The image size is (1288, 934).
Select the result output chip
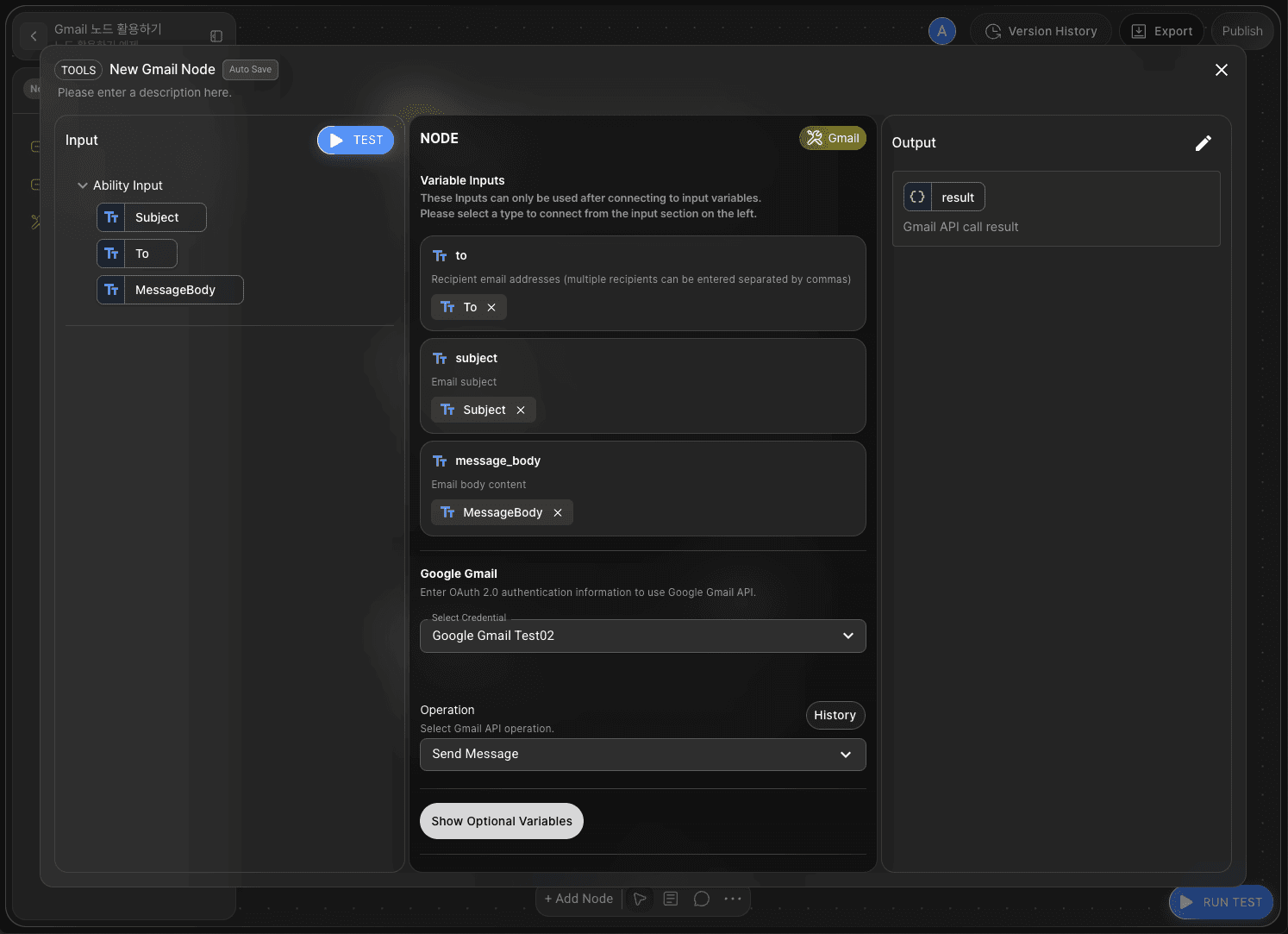coord(944,197)
